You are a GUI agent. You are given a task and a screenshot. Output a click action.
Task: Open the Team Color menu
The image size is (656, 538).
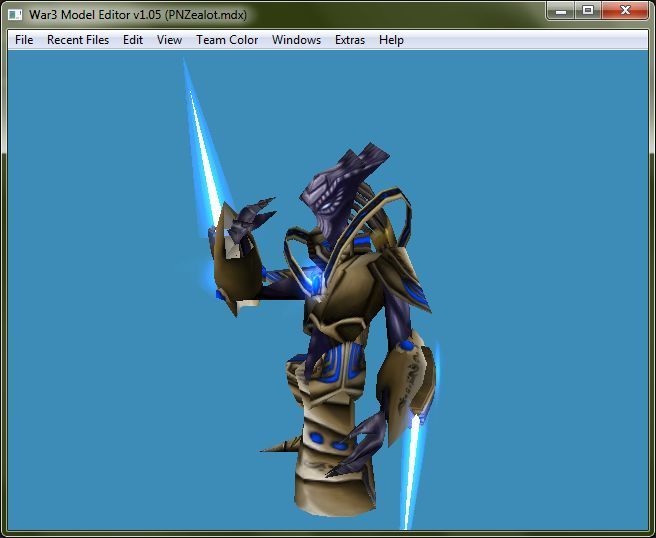point(227,40)
